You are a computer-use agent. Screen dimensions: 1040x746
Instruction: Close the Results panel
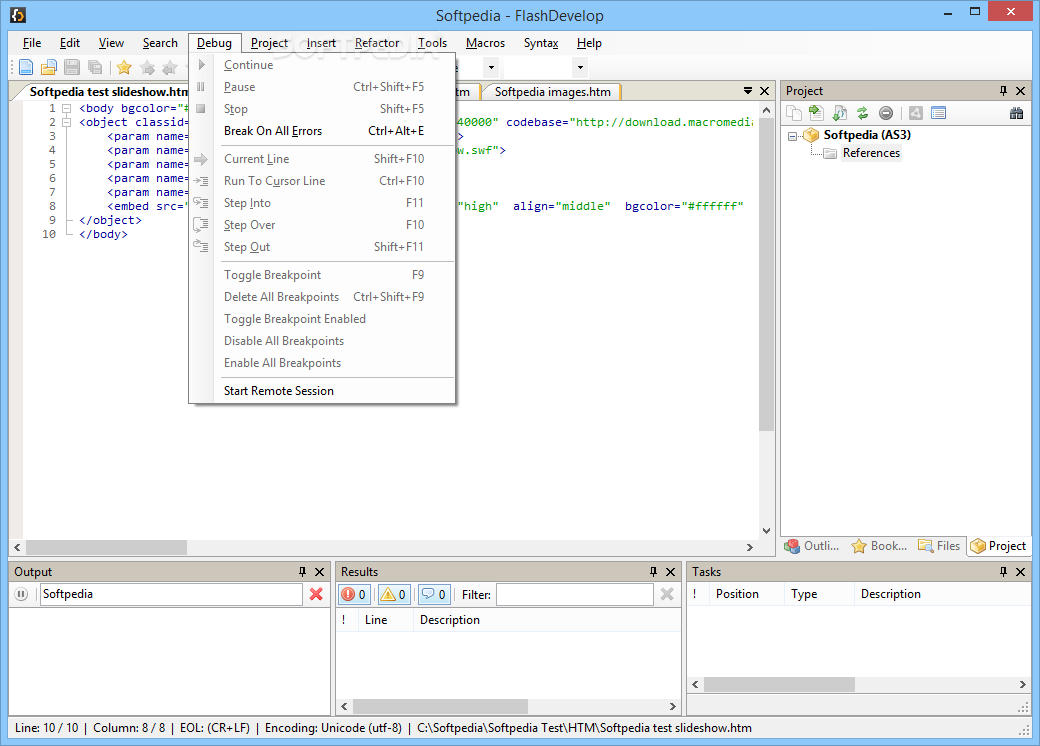671,572
